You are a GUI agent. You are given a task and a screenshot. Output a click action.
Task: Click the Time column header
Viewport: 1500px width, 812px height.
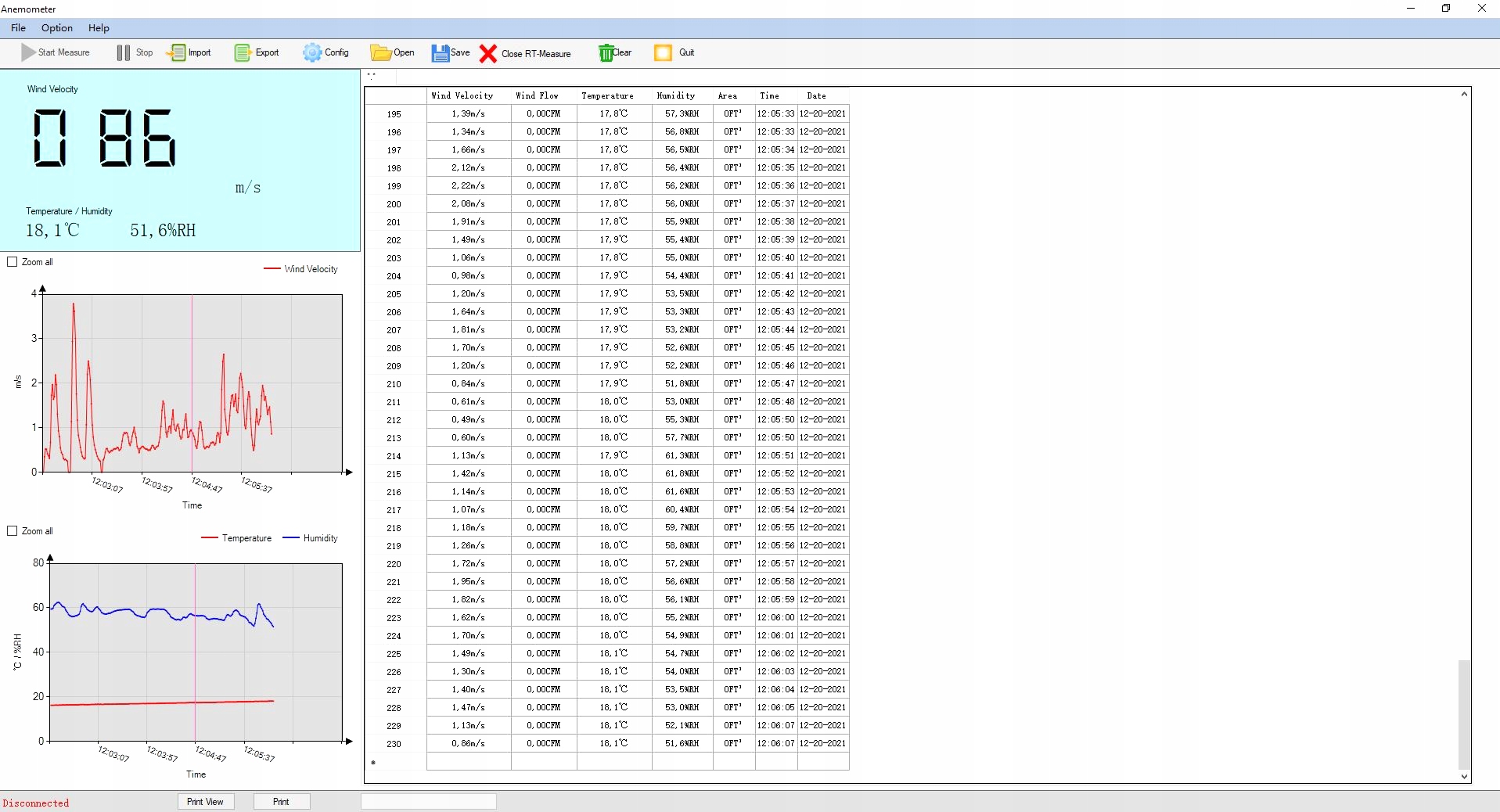pos(776,95)
